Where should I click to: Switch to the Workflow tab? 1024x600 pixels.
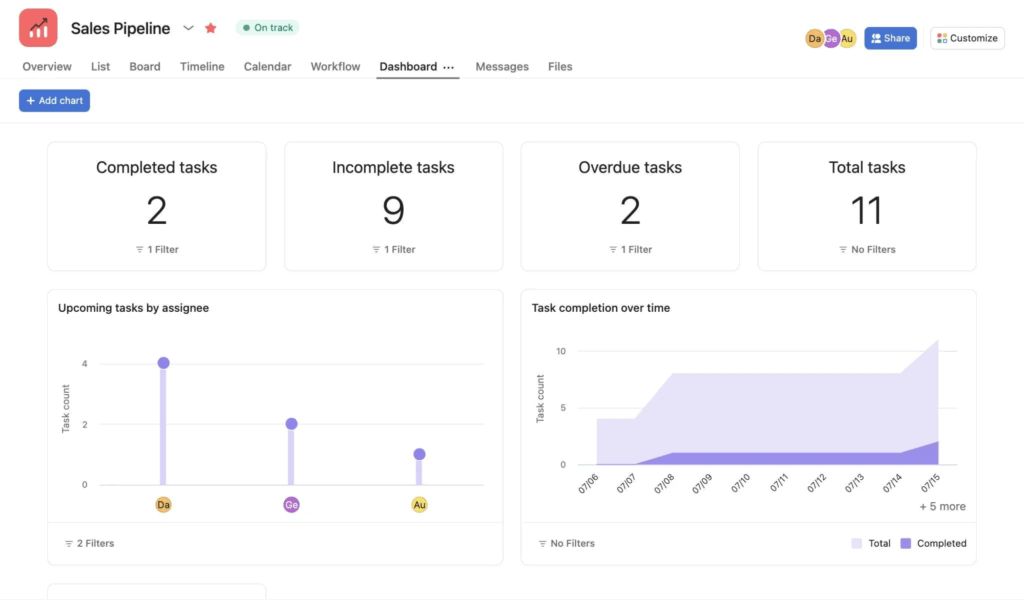click(335, 67)
